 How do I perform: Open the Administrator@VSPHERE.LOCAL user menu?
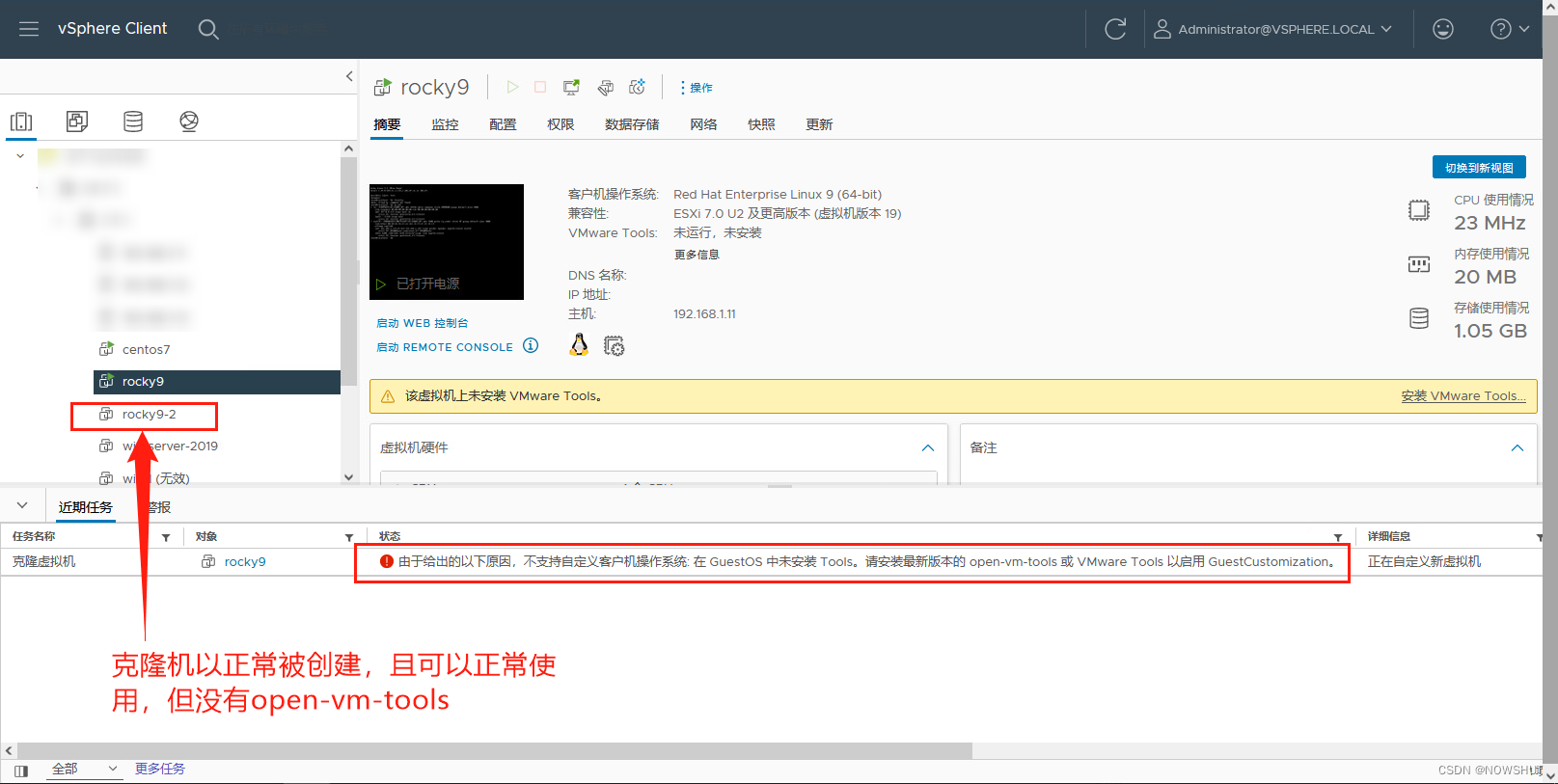coord(1273,29)
